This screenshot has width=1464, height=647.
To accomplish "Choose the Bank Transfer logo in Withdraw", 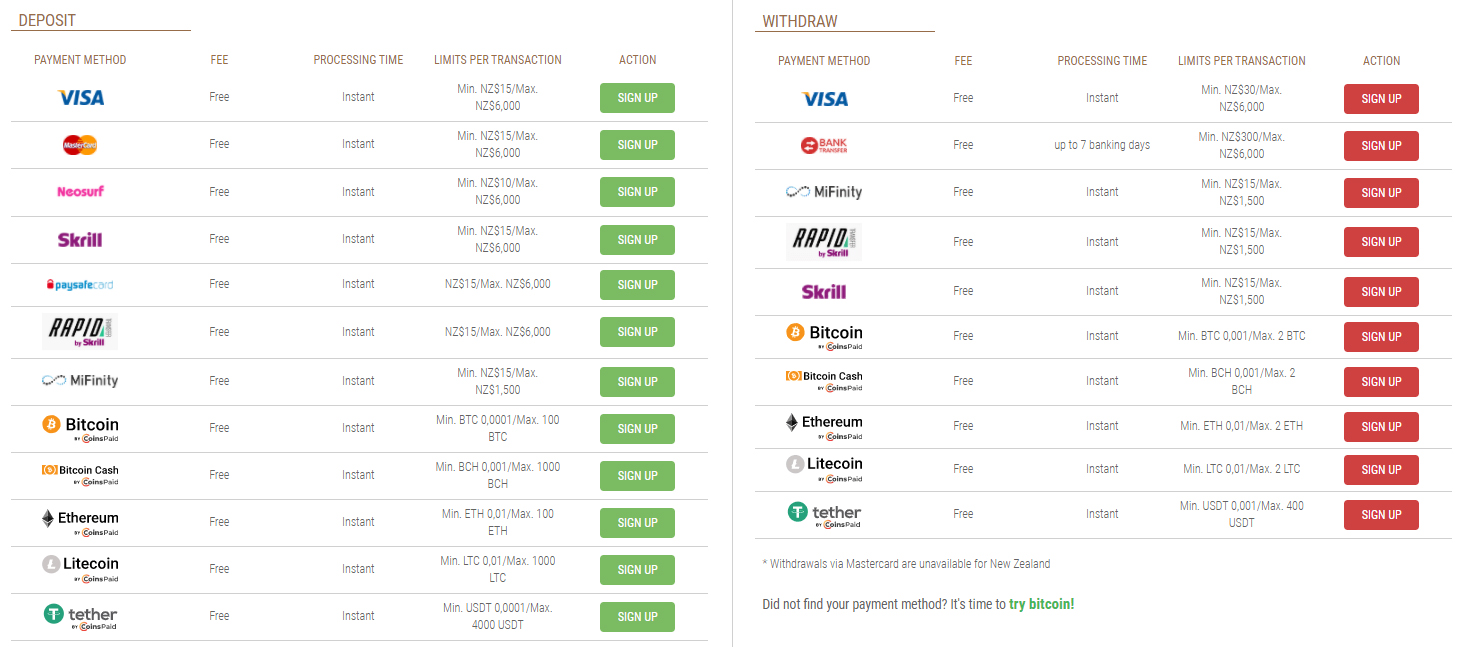I will tap(824, 146).
